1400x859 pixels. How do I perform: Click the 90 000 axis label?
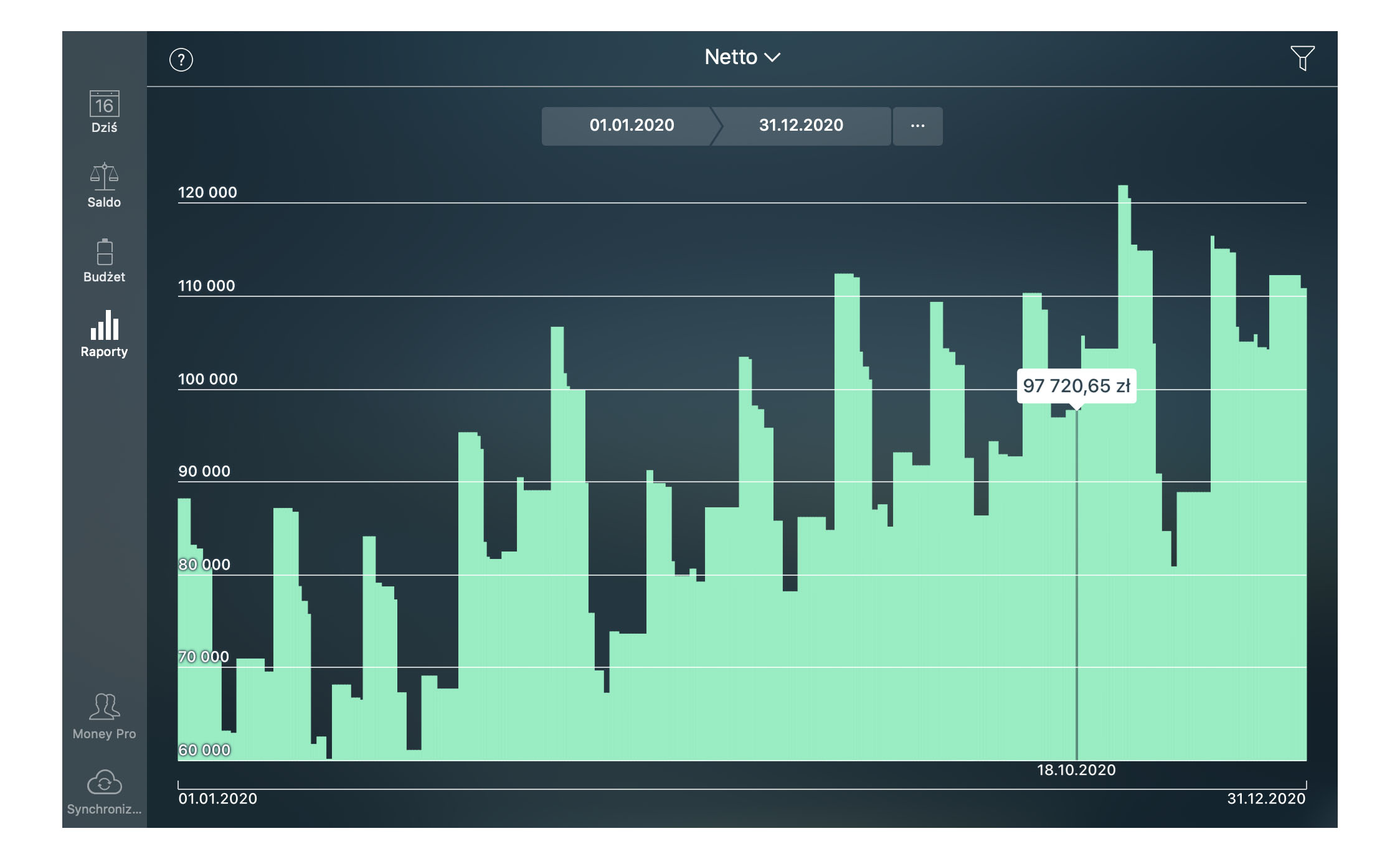[204, 471]
